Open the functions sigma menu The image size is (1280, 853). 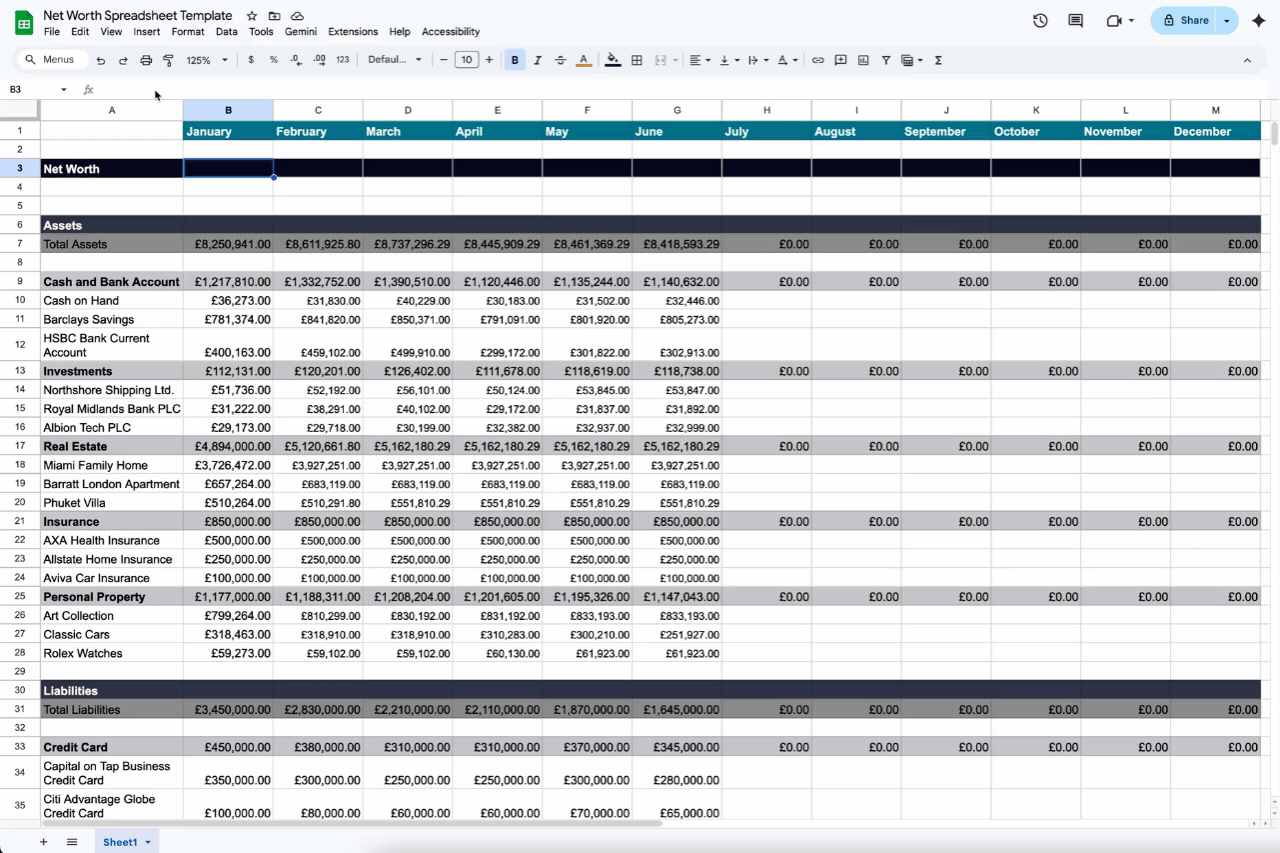point(938,60)
